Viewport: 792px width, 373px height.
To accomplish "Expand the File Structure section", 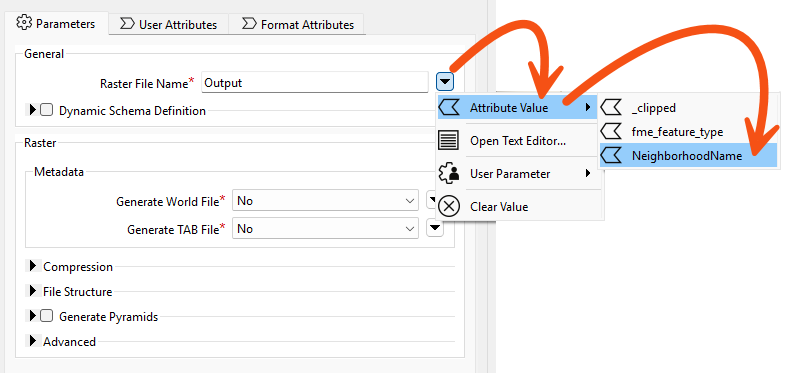I will [x=32, y=291].
